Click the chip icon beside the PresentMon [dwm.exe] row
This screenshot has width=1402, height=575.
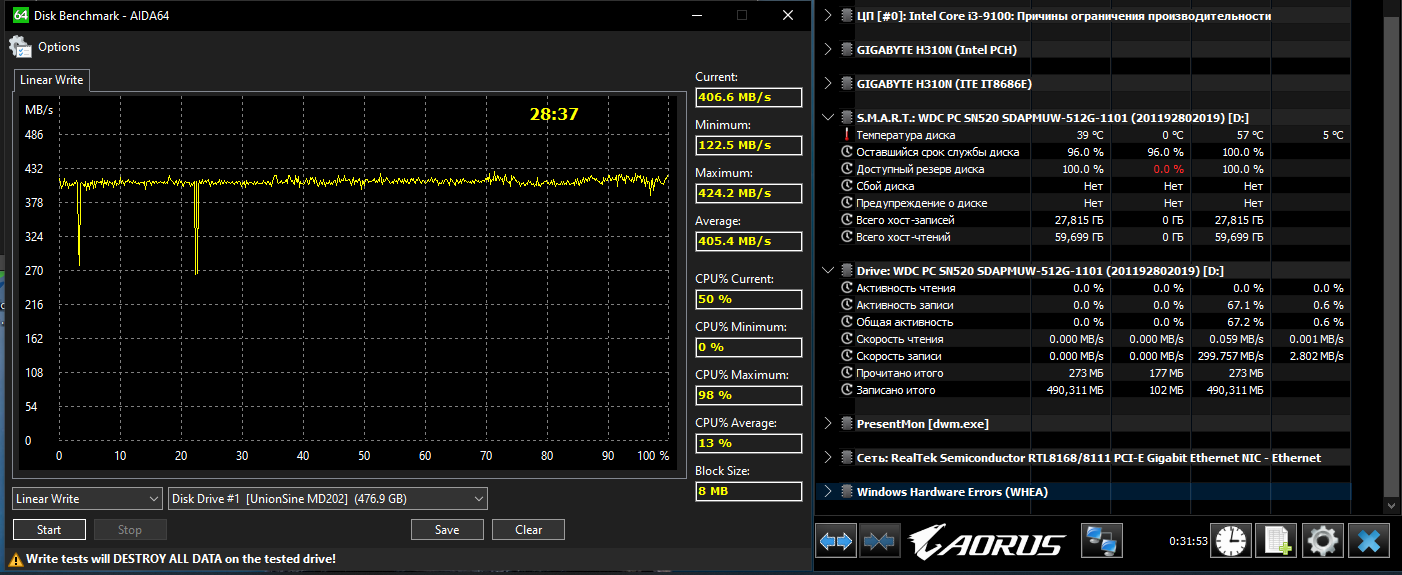(x=847, y=424)
